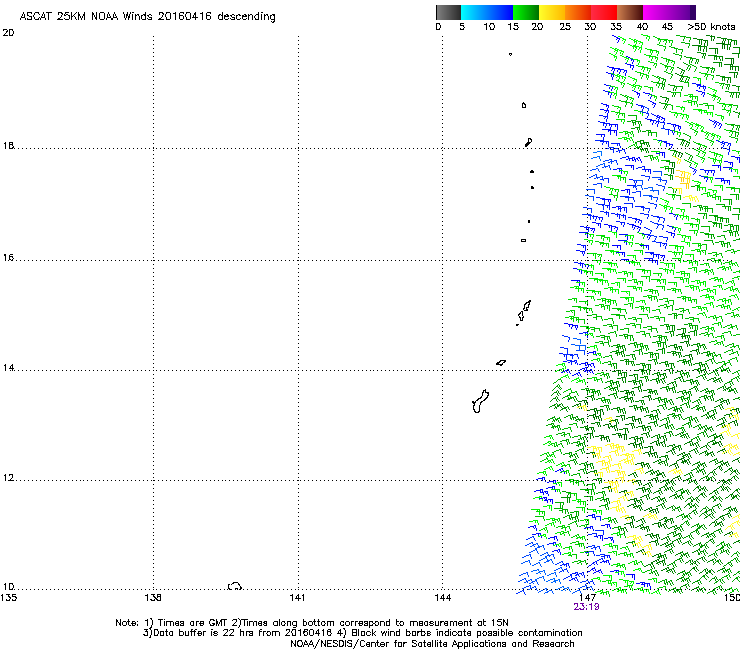
Task: Click the latitude label '12'
Action: tap(8, 478)
